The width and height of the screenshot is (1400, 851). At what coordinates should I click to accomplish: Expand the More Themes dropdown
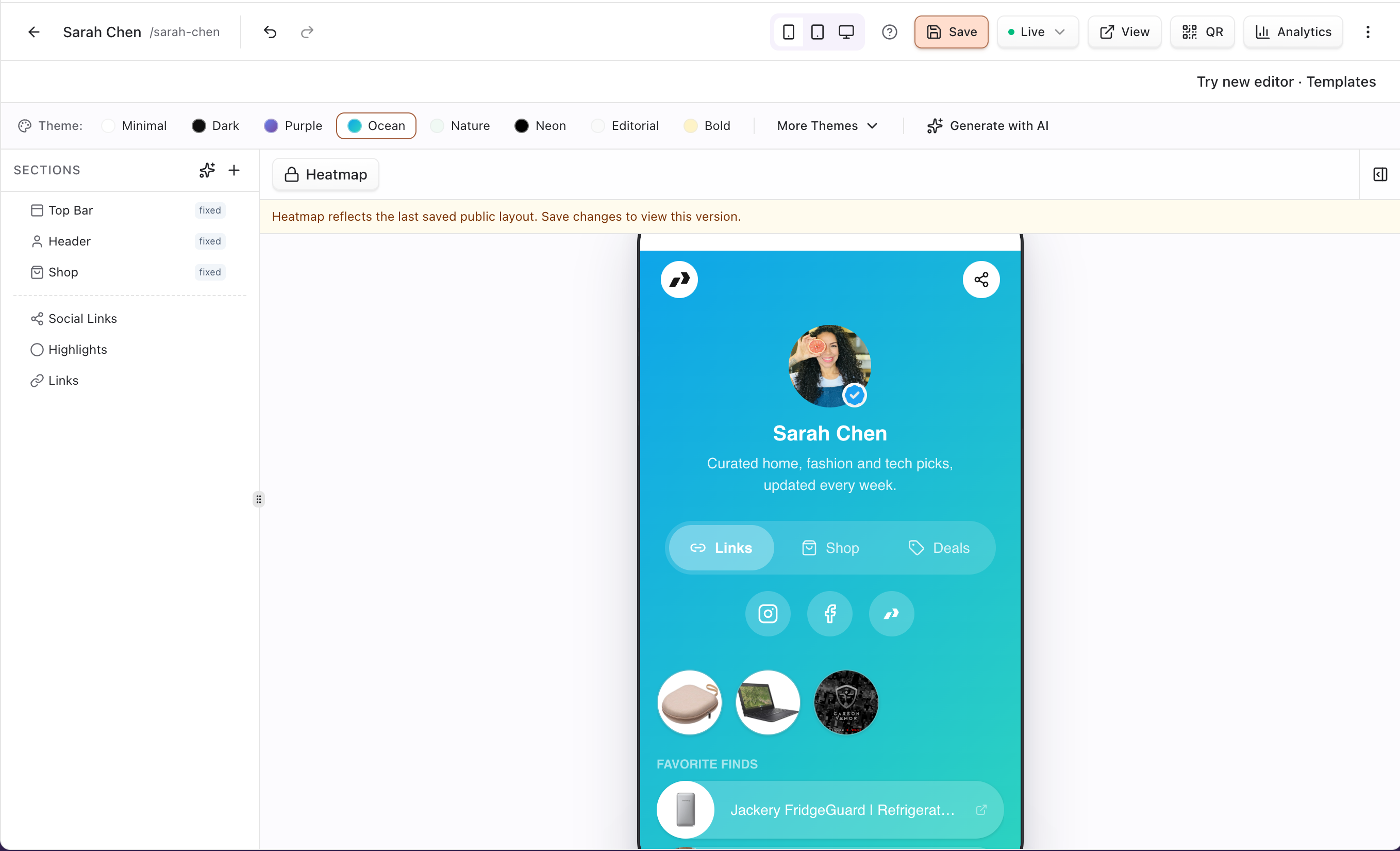(x=827, y=126)
